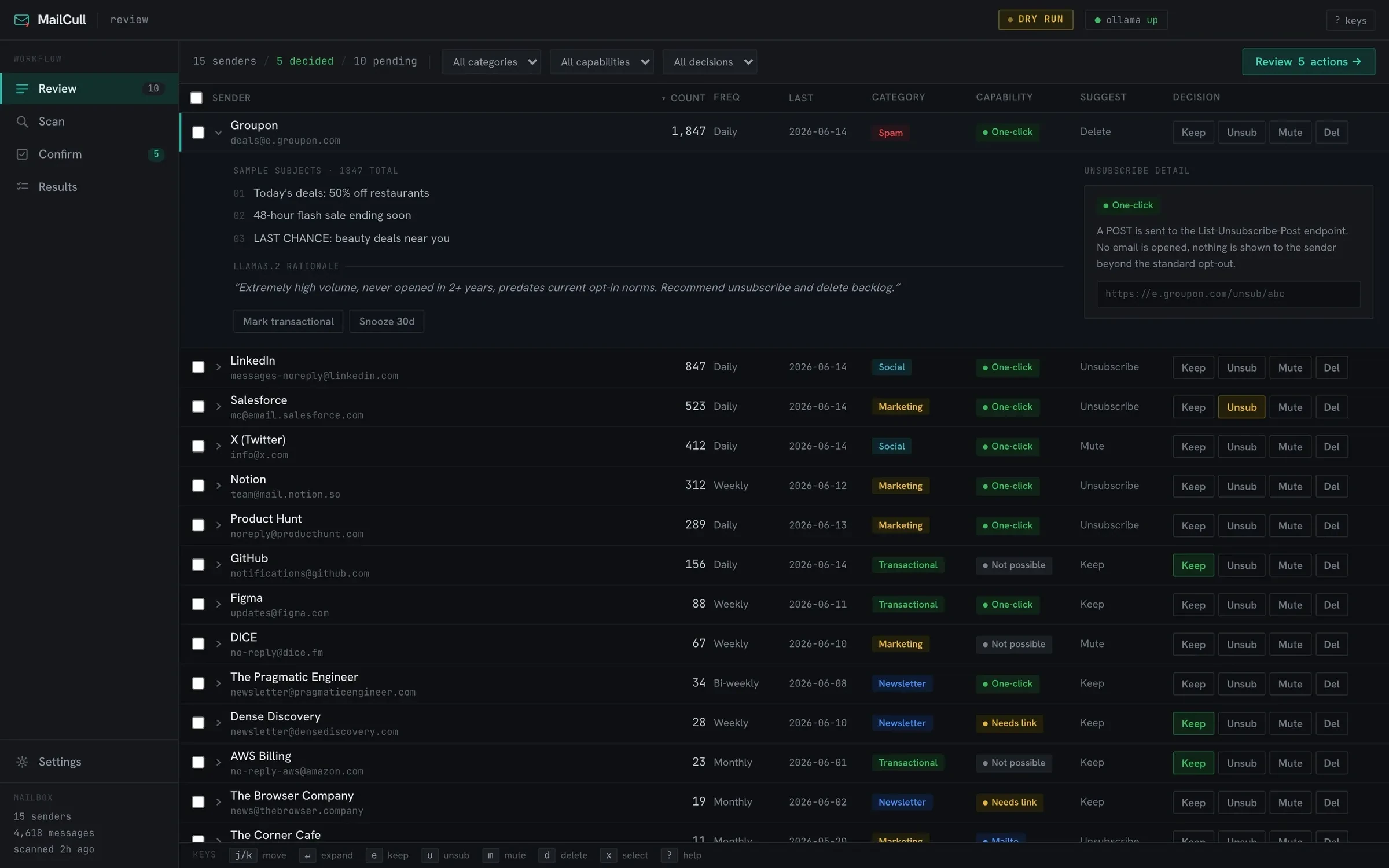
Task: Expand the Salesforce row details
Action: pyautogui.click(x=218, y=407)
